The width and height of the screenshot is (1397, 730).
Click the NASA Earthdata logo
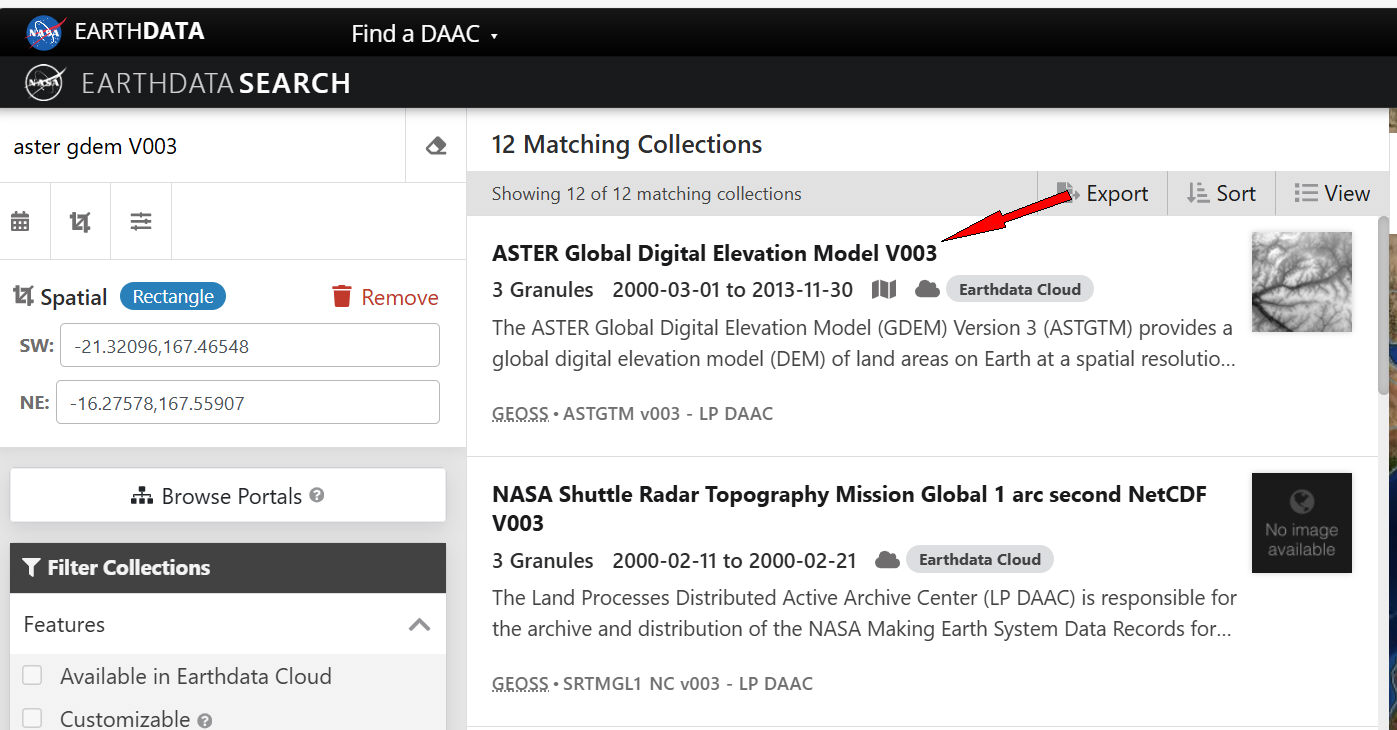tap(45, 32)
